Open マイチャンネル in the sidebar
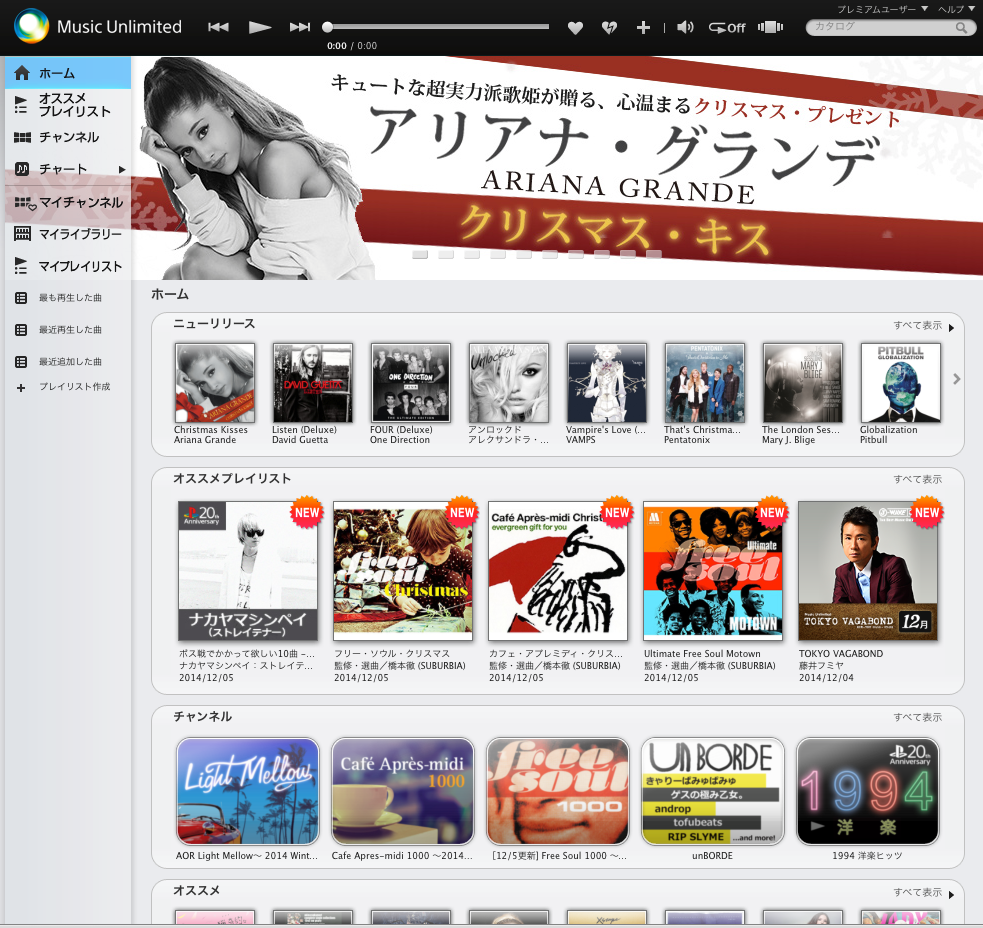This screenshot has width=983, height=928. coord(68,202)
